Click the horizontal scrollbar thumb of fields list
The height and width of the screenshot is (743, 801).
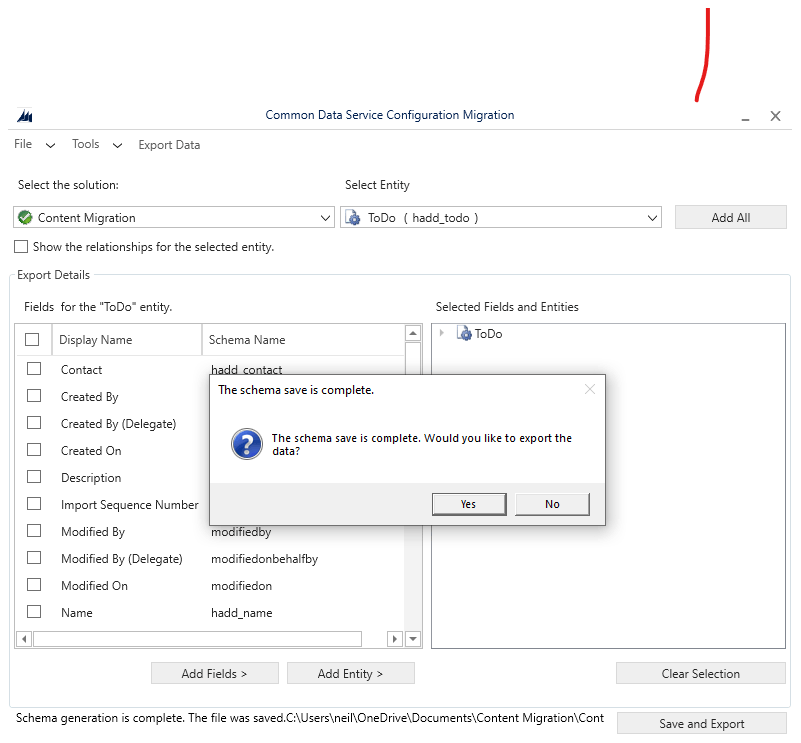coord(197,639)
